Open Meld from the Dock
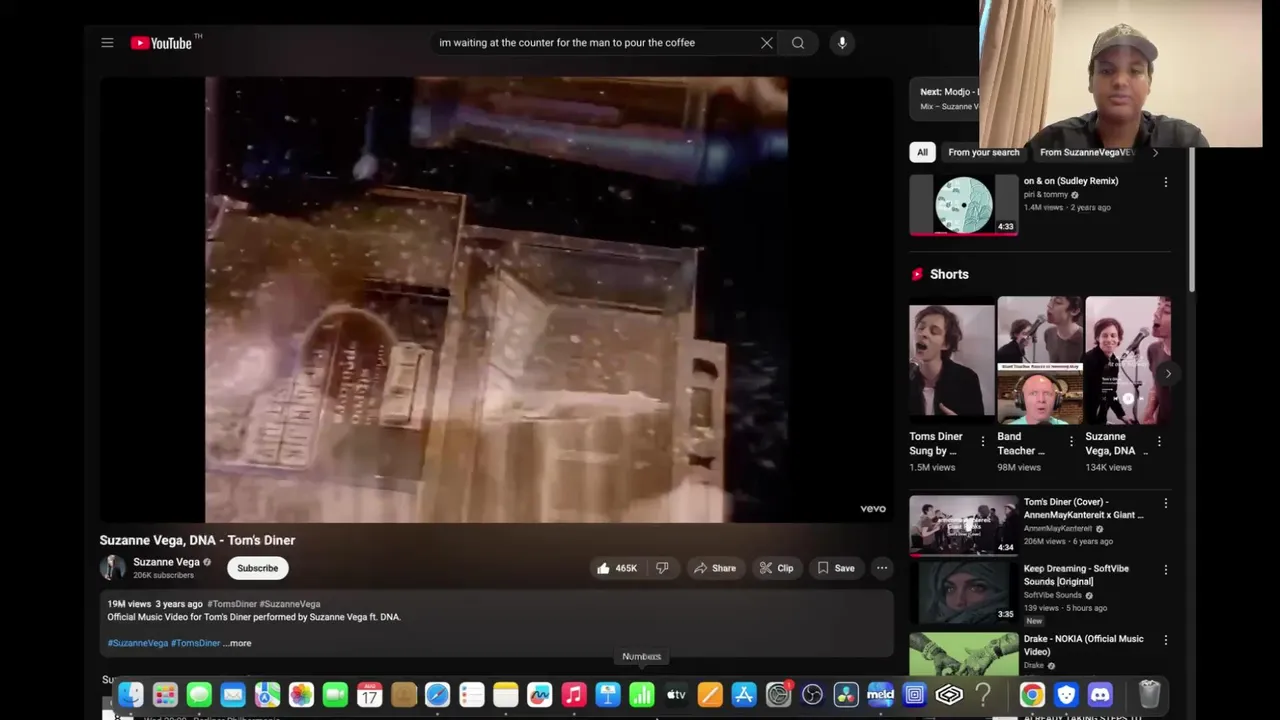This screenshot has width=1280, height=720. tap(880, 694)
